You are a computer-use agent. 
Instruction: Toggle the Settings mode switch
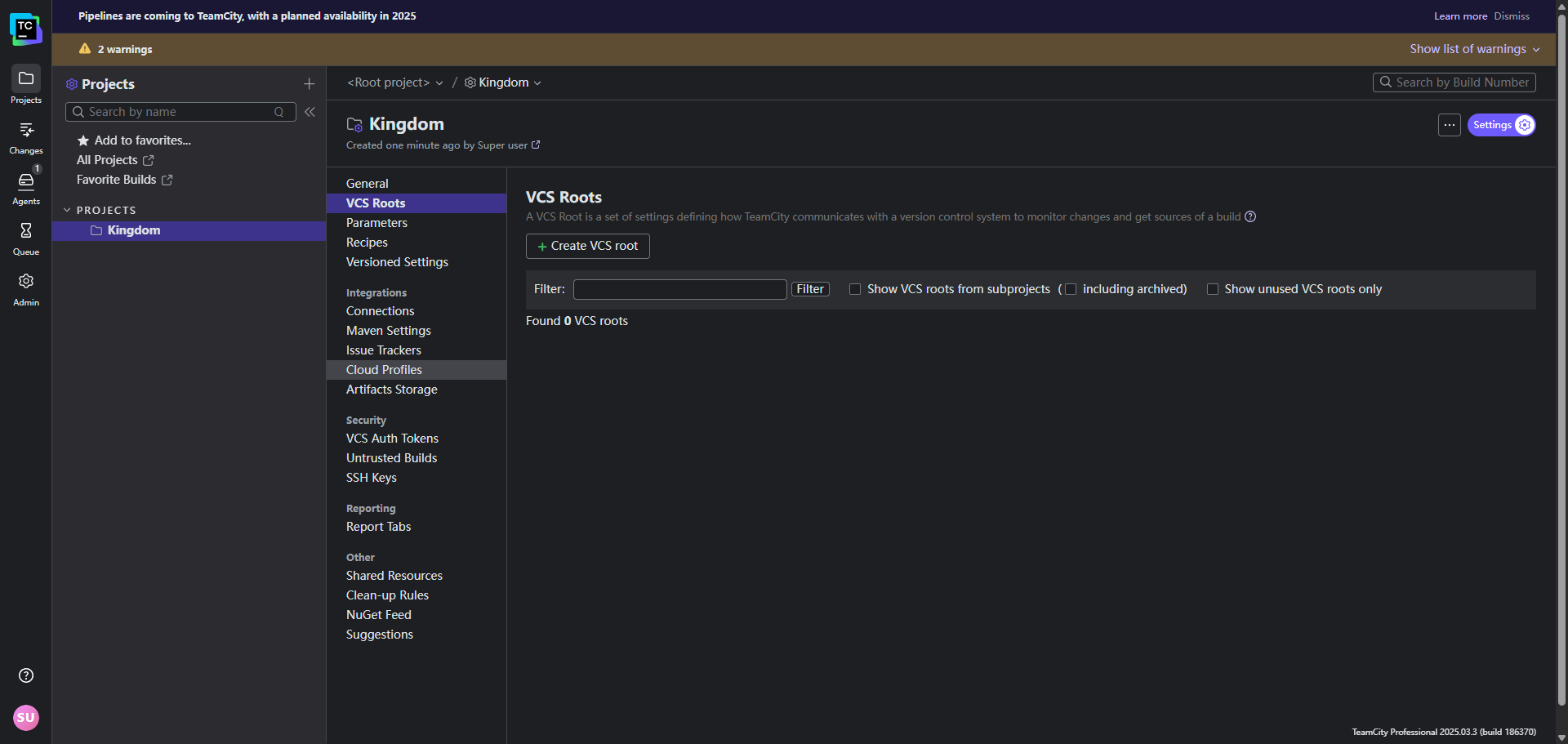tap(1502, 125)
